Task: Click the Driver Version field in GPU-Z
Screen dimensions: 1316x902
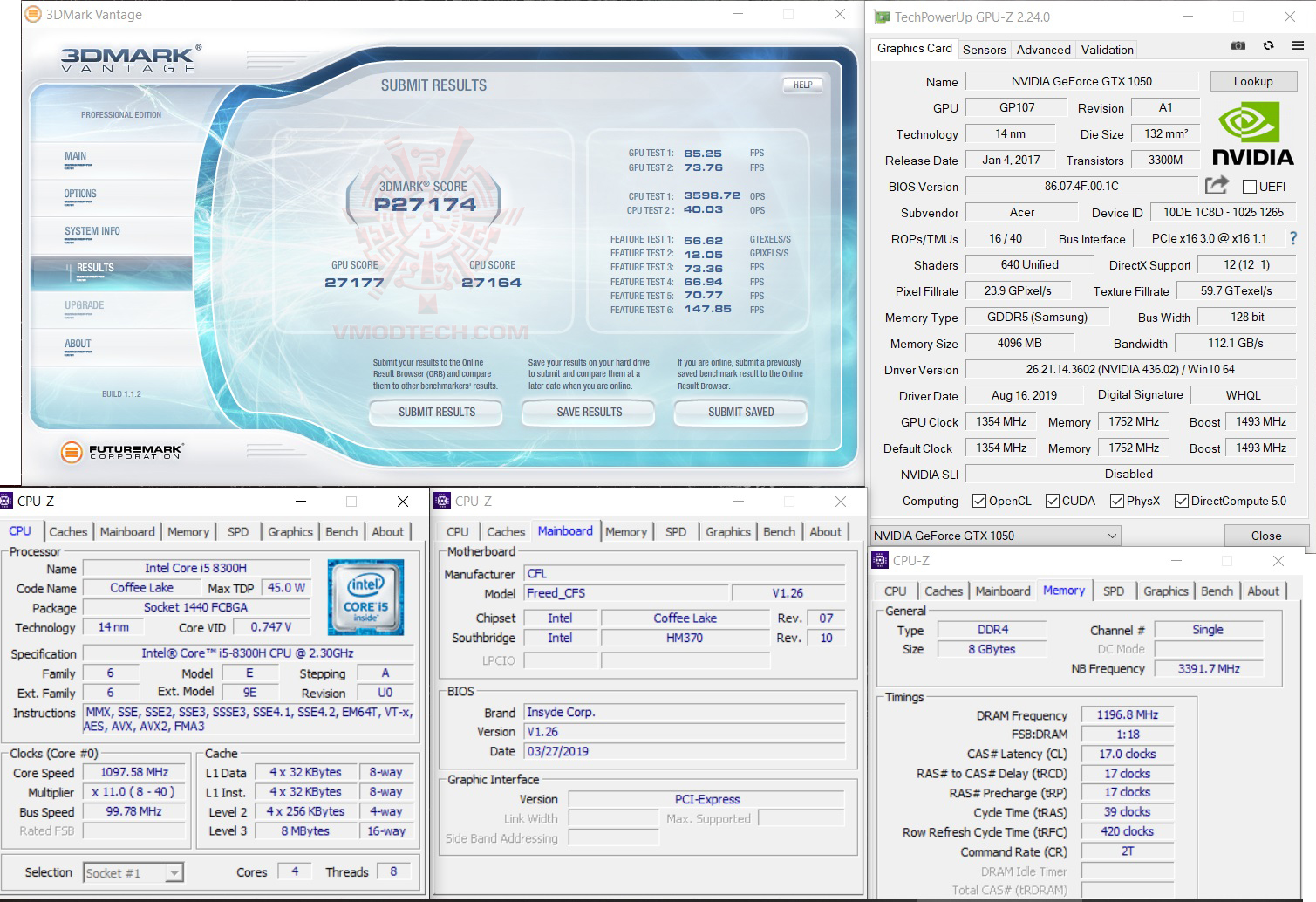Action: coord(1129,369)
